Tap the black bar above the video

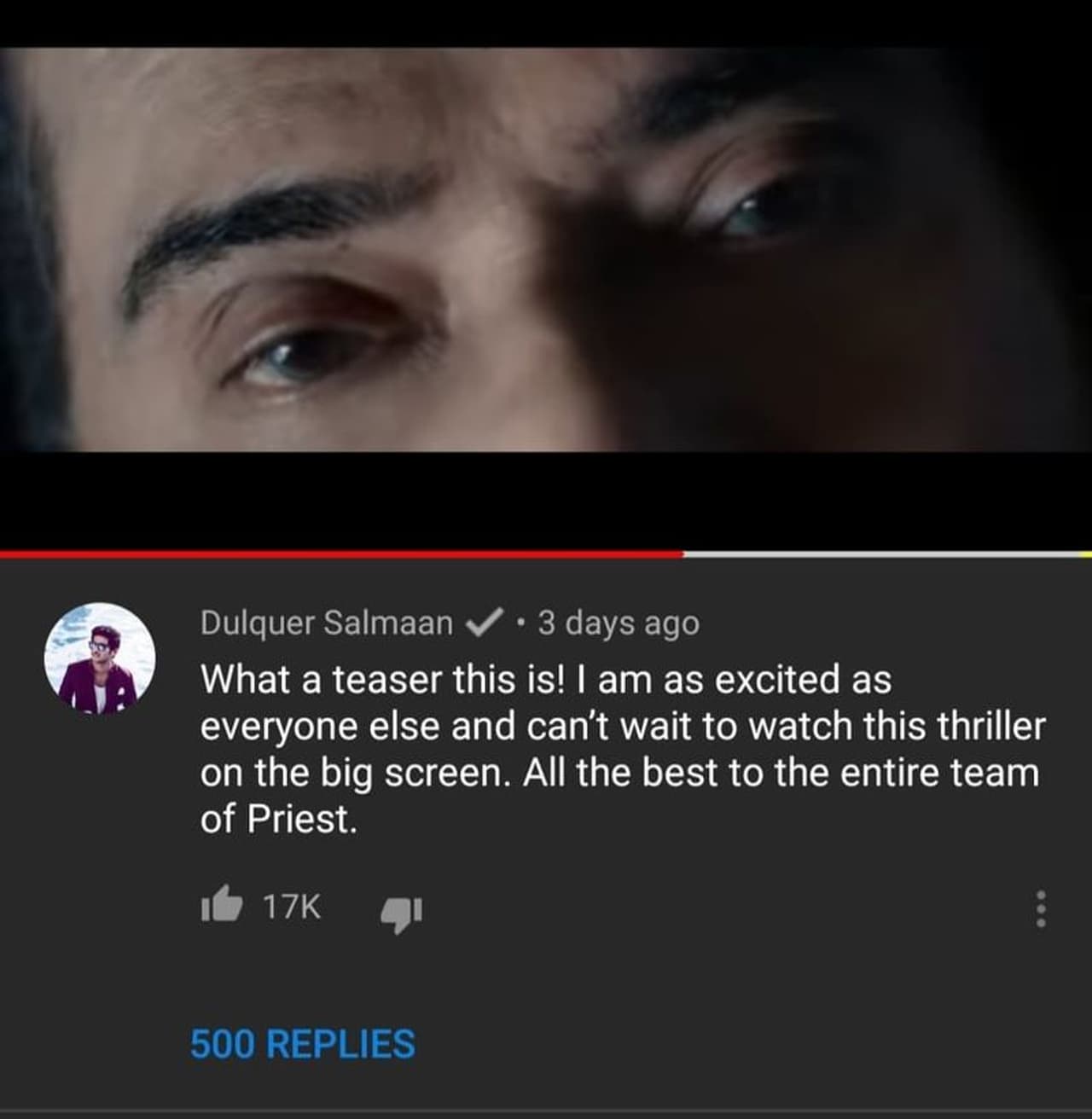[546, 23]
